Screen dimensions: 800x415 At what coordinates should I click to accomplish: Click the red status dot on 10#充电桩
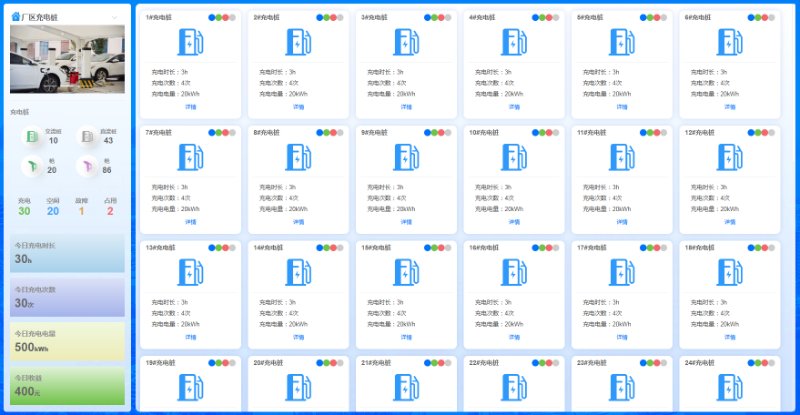coord(549,132)
